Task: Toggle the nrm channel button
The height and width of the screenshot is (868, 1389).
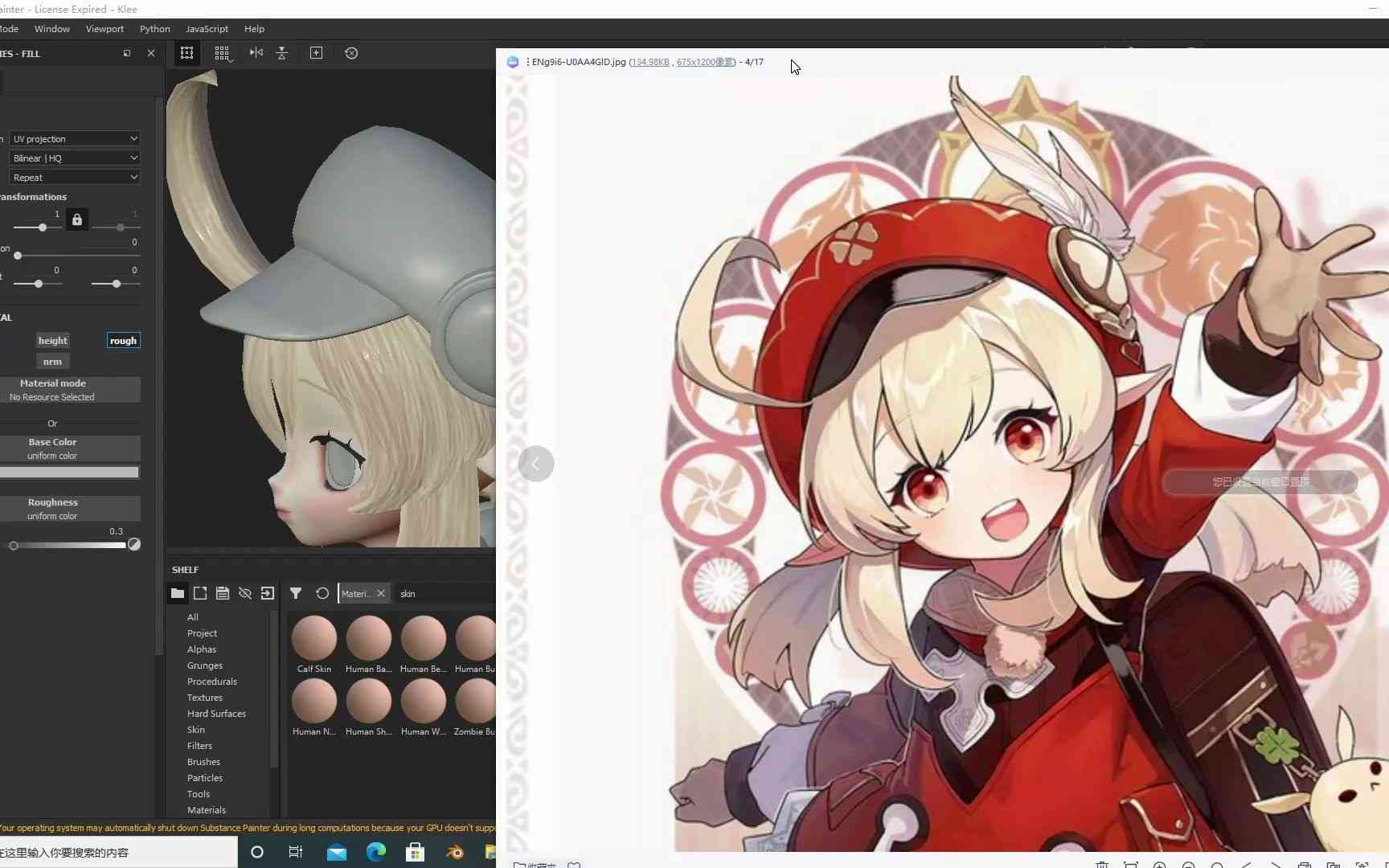Action: pos(52,362)
